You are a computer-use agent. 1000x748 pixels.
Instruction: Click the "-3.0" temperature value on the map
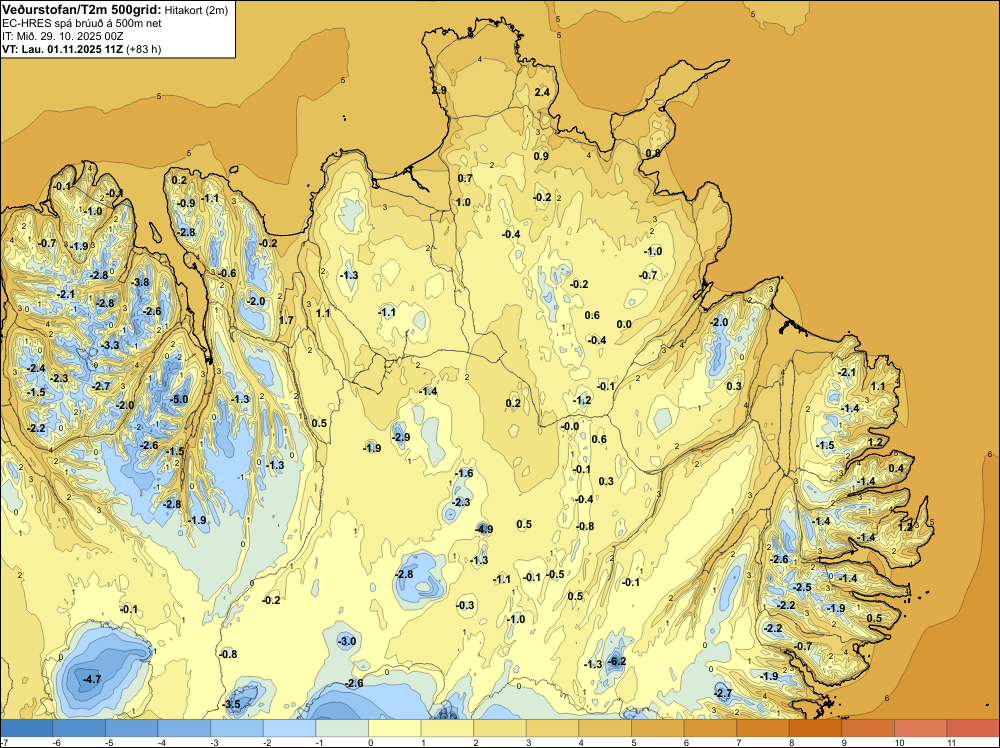point(346,641)
